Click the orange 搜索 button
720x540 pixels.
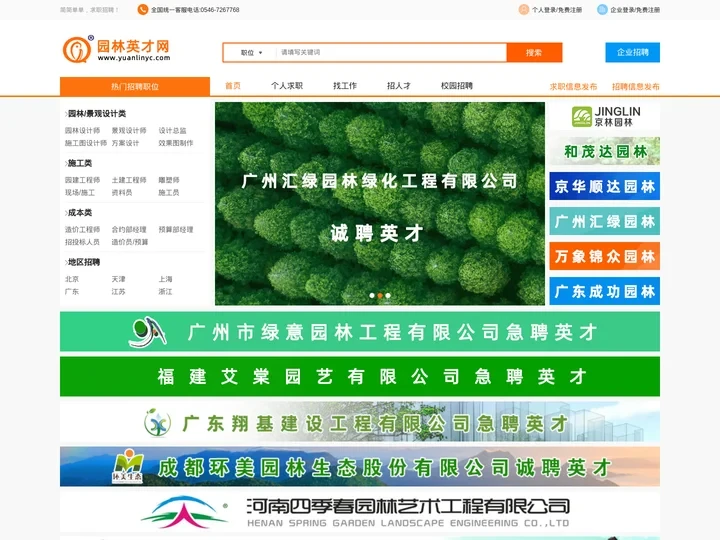coord(534,52)
